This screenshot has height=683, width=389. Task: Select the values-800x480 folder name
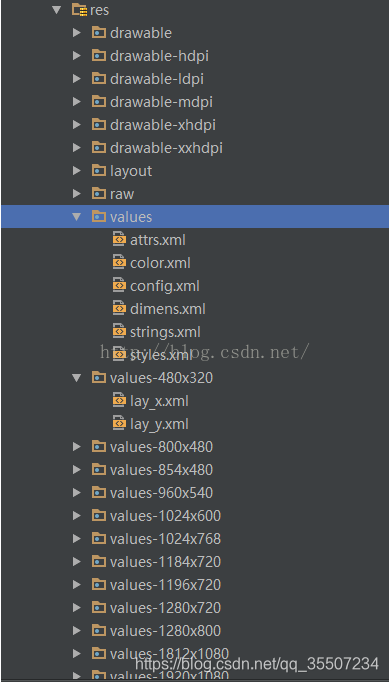tap(162, 447)
